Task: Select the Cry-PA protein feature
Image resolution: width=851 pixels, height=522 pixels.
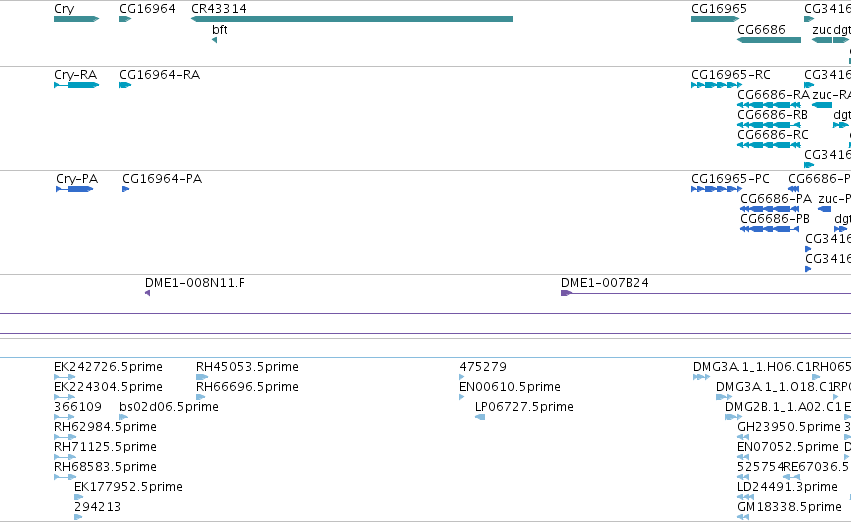Action: [75, 189]
